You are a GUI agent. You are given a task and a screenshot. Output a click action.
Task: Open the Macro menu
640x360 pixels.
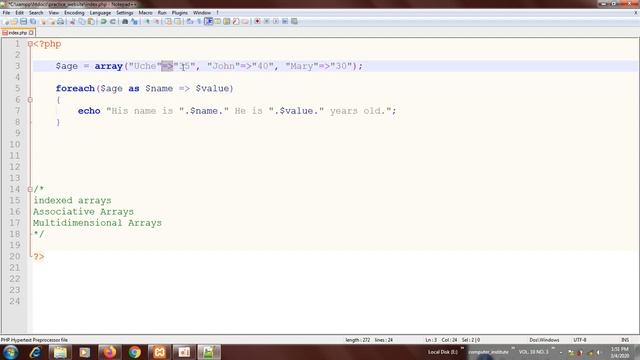coord(145,13)
